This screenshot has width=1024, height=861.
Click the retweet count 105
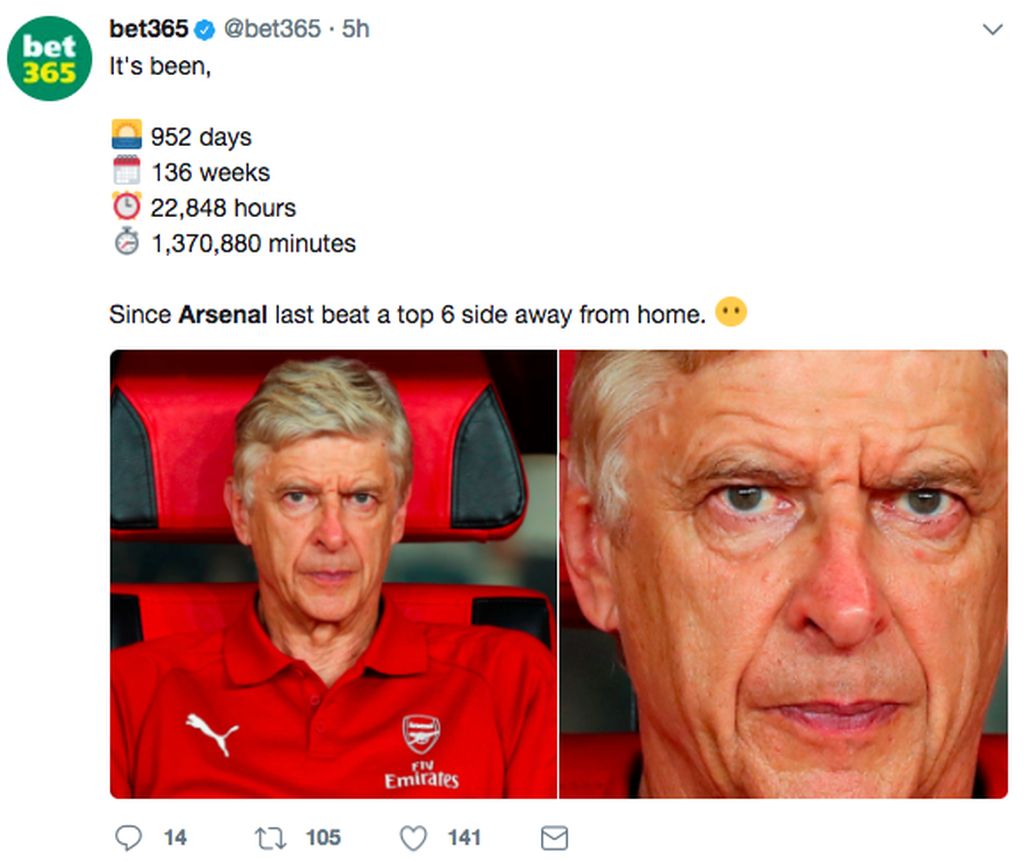click(323, 838)
